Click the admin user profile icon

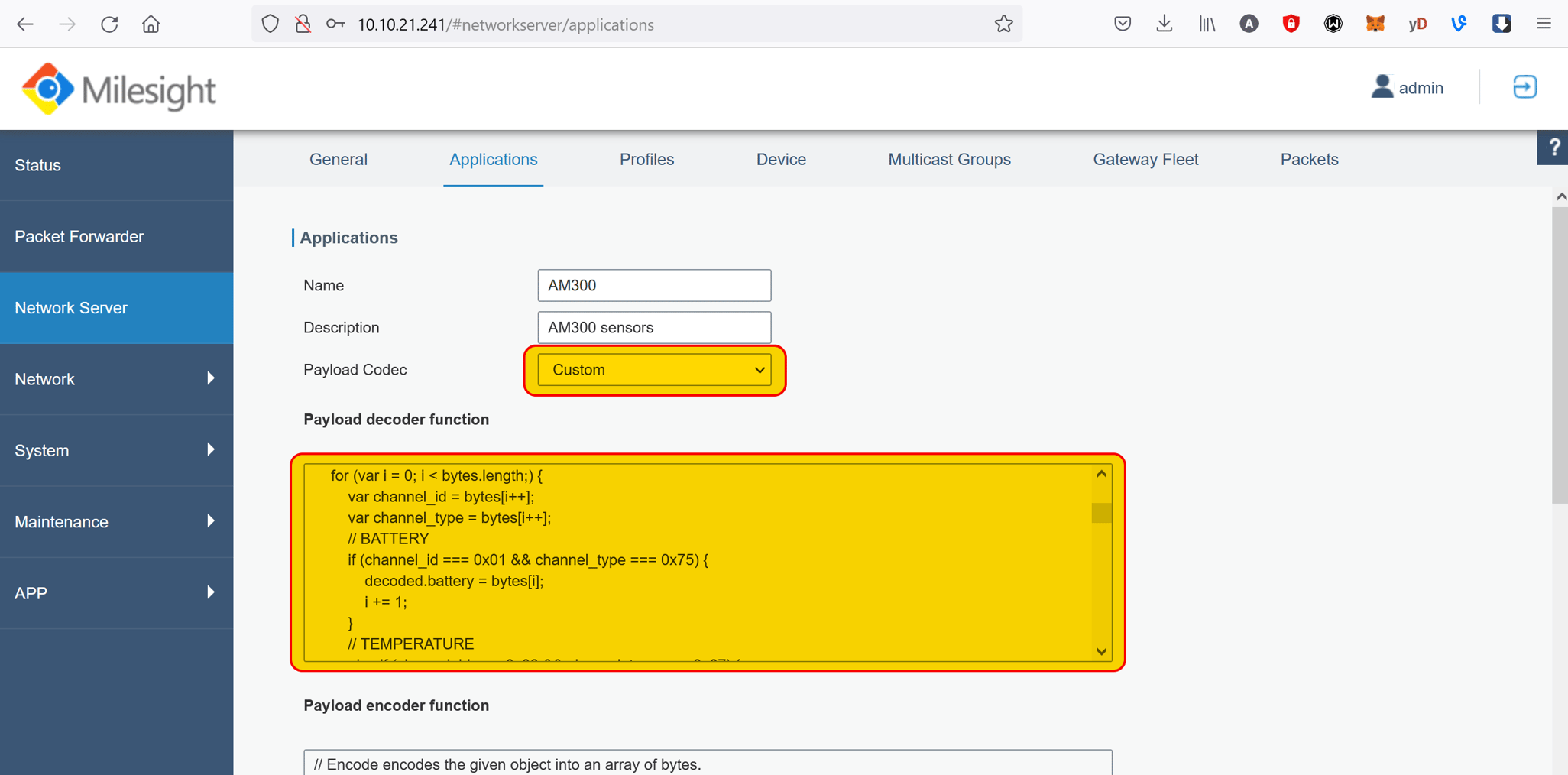[x=1383, y=86]
